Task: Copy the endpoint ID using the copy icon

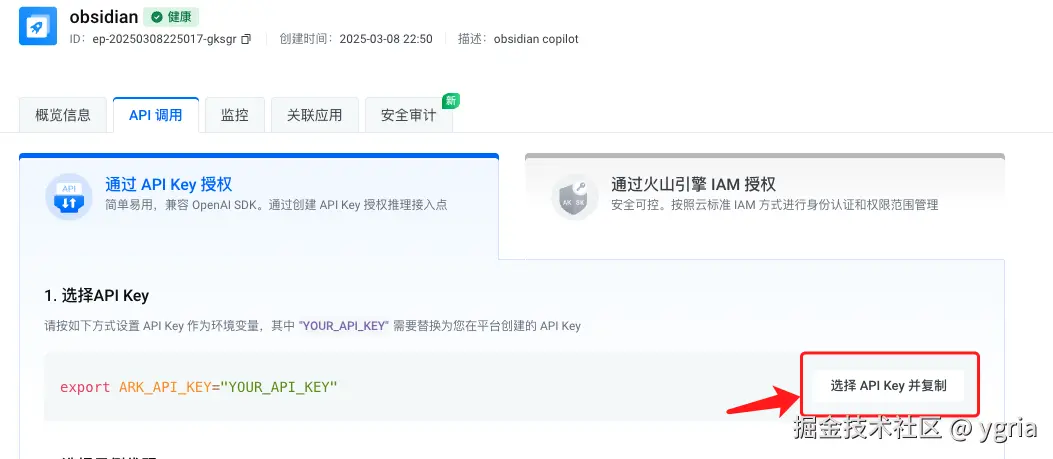Action: [x=246, y=40]
